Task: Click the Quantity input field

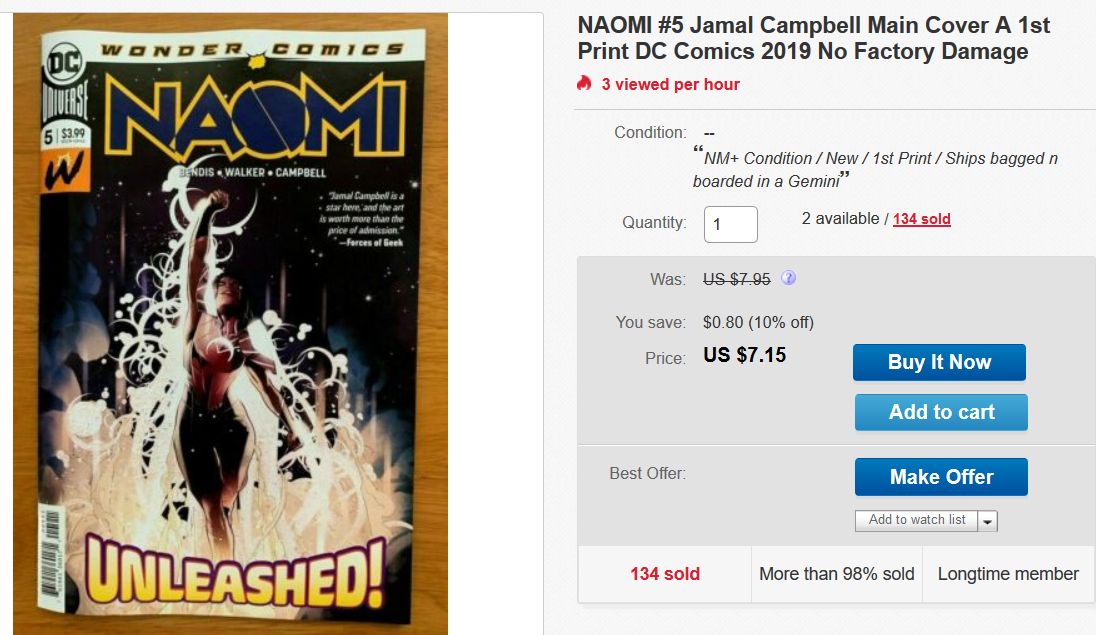Action: [730, 223]
